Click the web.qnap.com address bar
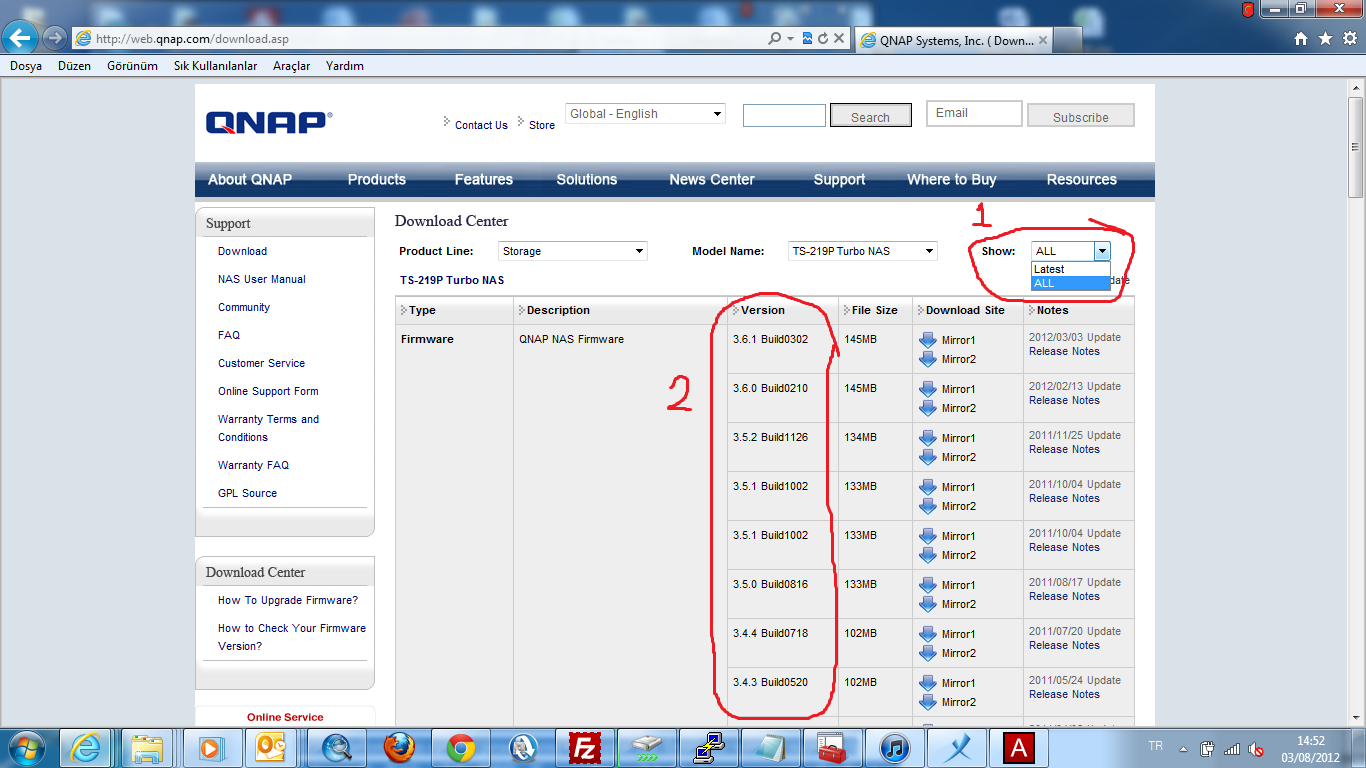This screenshot has width=1366, height=768. coord(420,39)
